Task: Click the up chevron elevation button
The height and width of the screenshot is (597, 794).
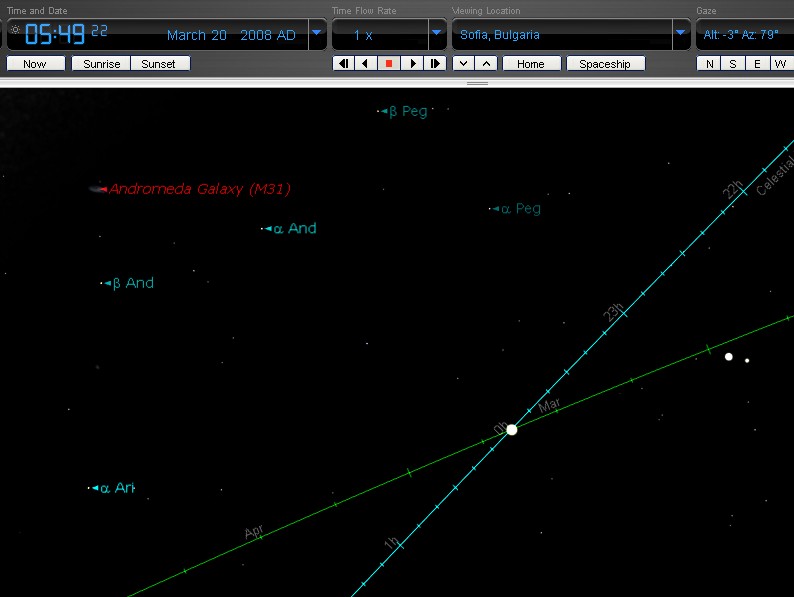Action: (485, 63)
